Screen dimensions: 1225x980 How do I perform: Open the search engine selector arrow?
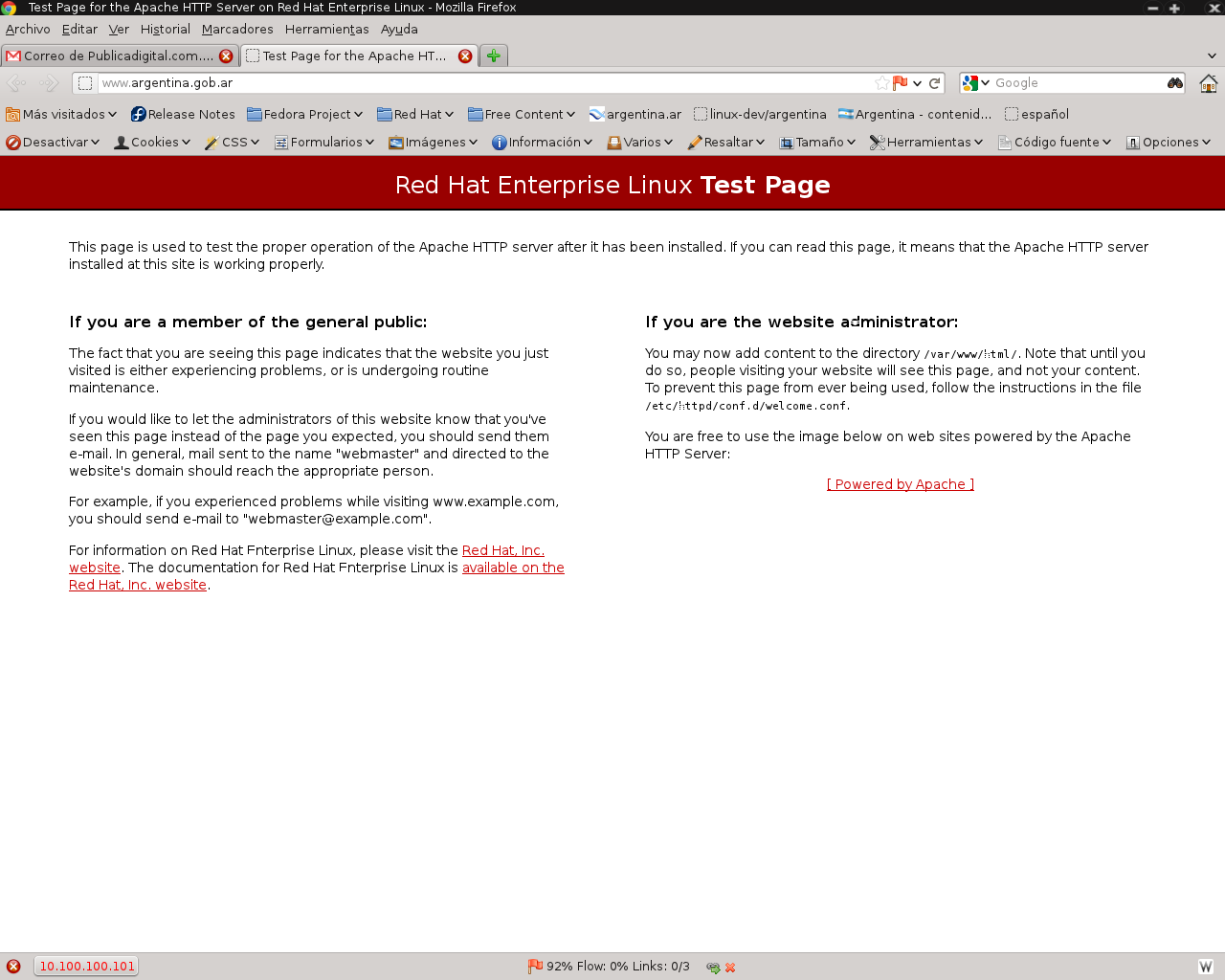985,83
